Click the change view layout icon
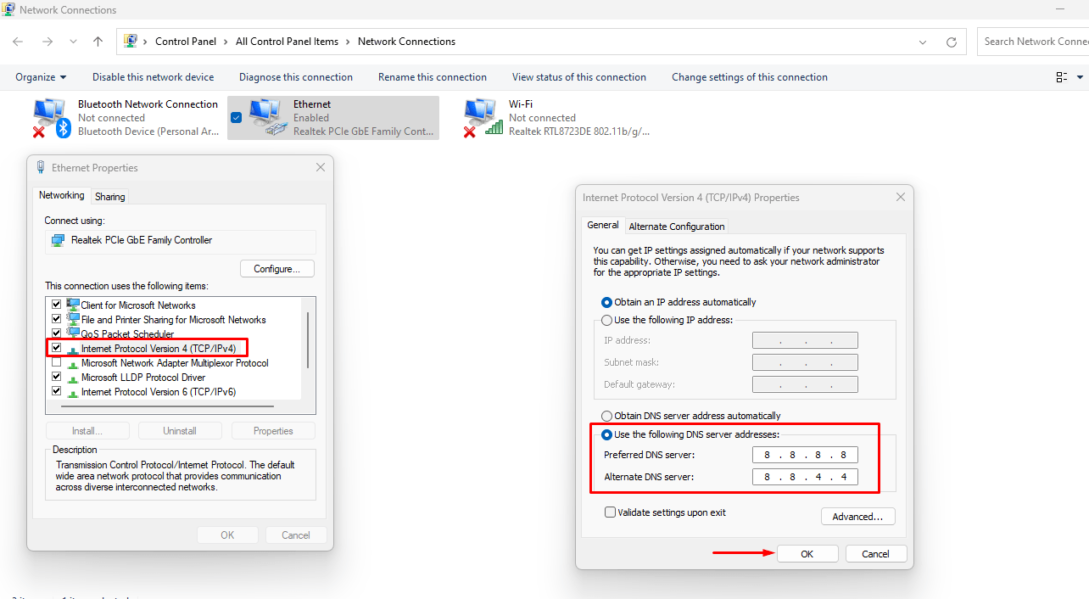Viewport: 1089px width, 599px height. click(1062, 77)
